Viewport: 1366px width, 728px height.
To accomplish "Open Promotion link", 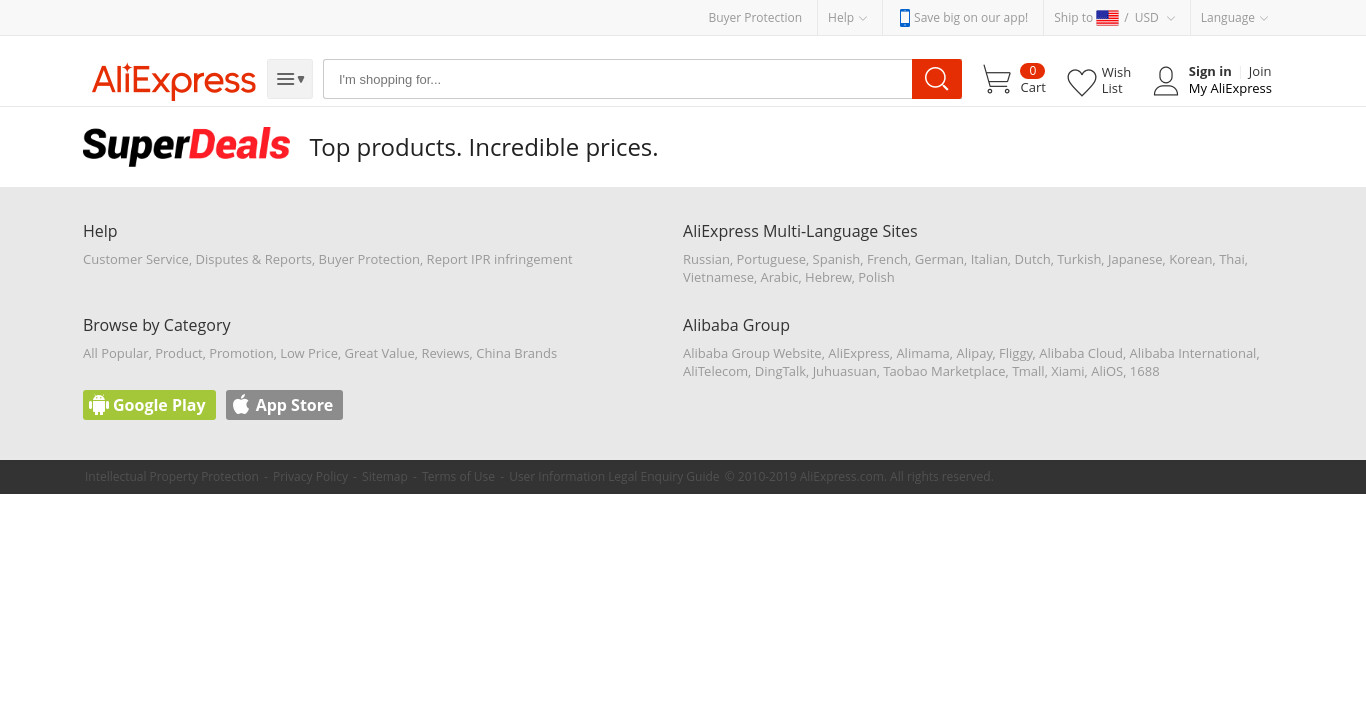I will 241,353.
